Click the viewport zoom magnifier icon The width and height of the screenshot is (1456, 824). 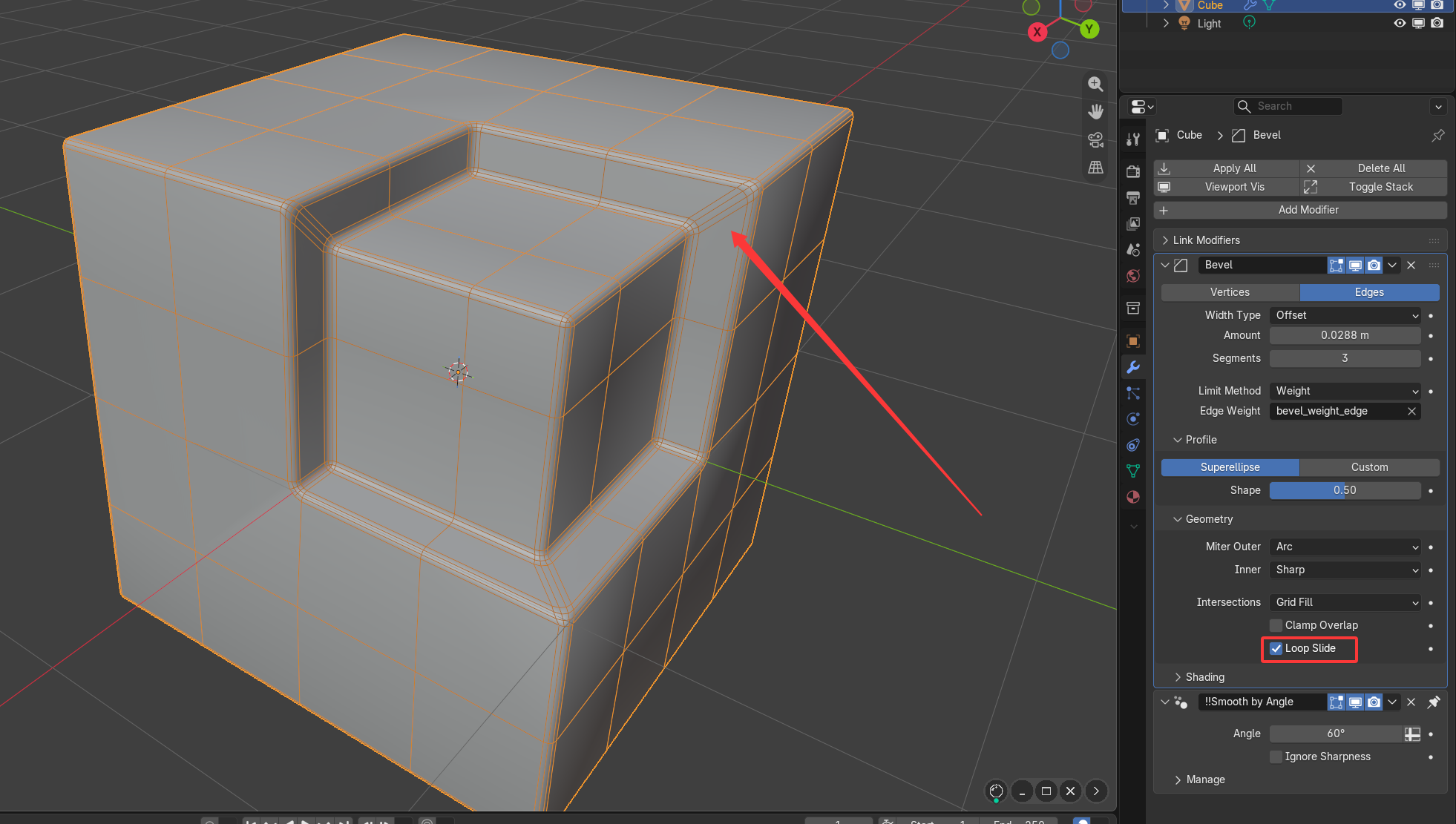[1095, 84]
